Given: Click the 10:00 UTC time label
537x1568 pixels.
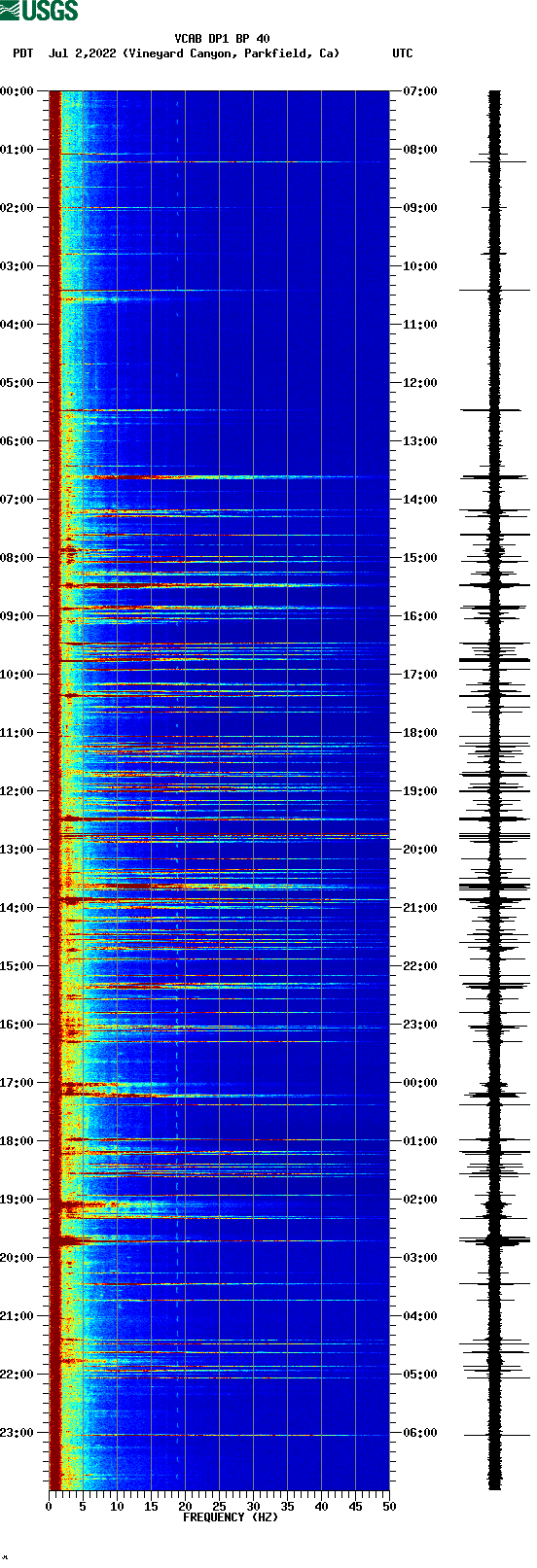Looking at the screenshot, I should pos(420,266).
